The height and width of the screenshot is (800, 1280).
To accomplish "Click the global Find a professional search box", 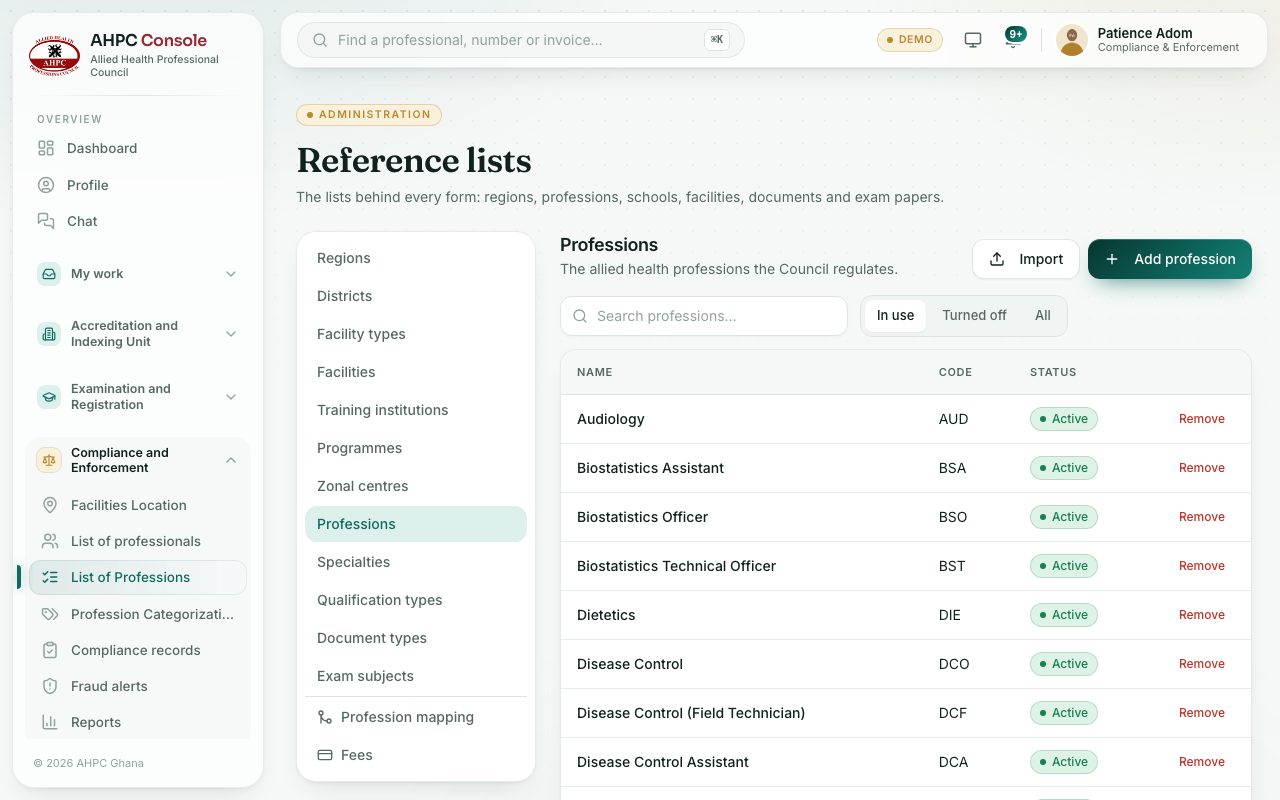I will tap(521, 40).
